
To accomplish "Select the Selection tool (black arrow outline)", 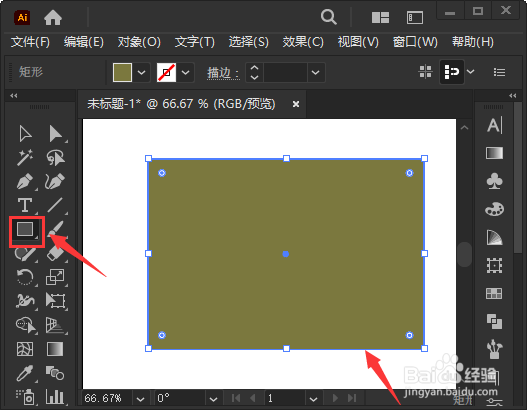I will pyautogui.click(x=25, y=134).
